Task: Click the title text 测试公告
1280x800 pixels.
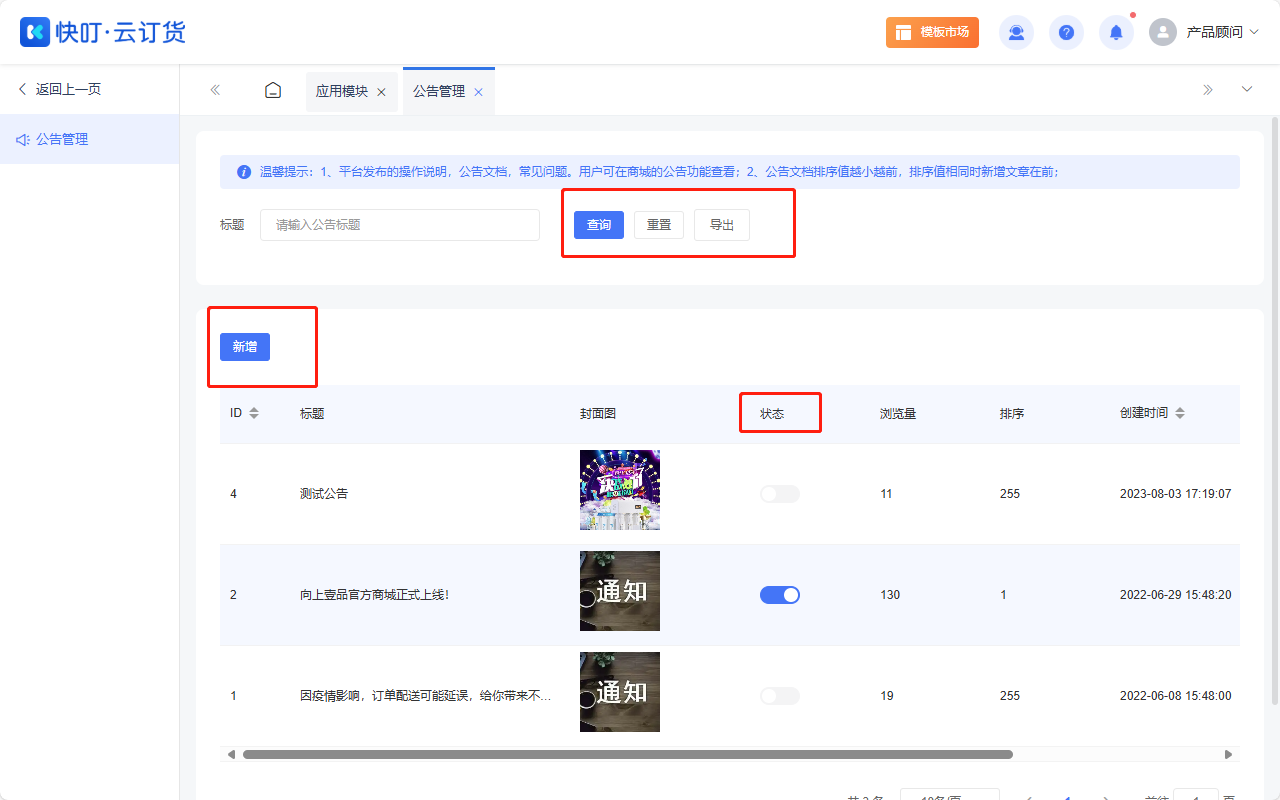Action: pyautogui.click(x=324, y=494)
